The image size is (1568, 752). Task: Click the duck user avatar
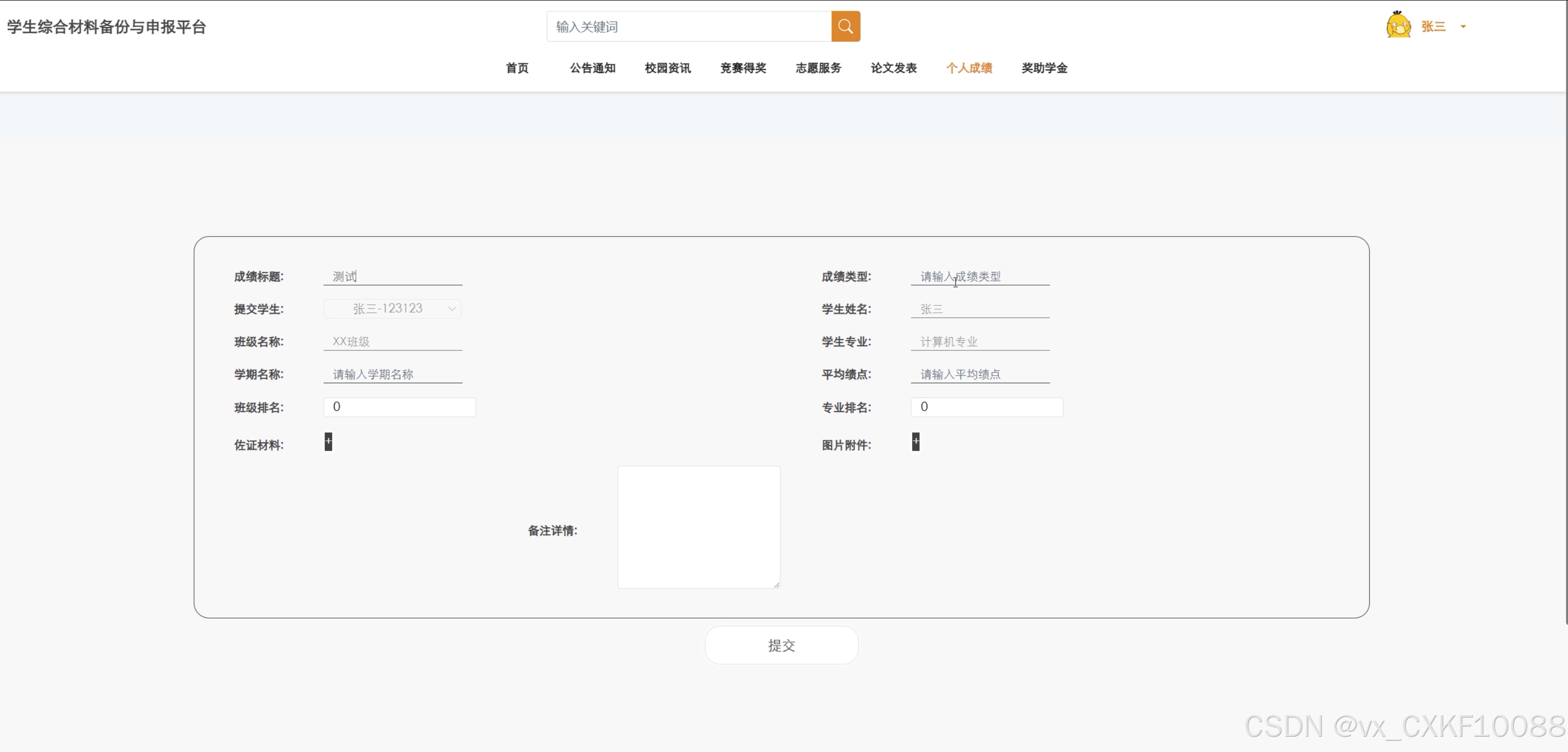coord(1398,26)
